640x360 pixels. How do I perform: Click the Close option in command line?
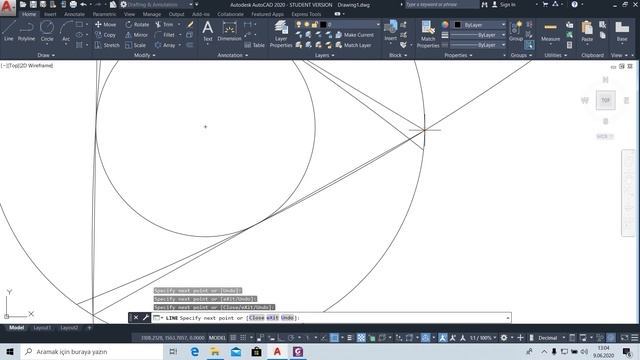pos(257,318)
